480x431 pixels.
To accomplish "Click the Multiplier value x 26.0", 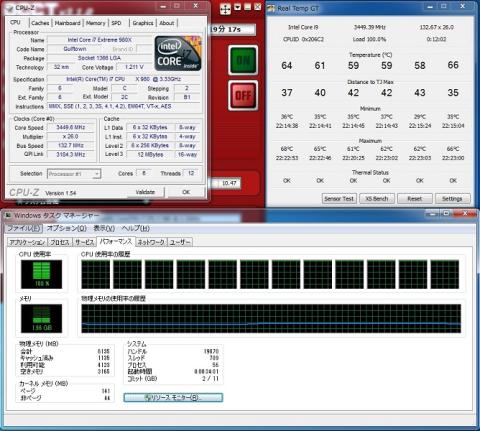I will pos(71,136).
